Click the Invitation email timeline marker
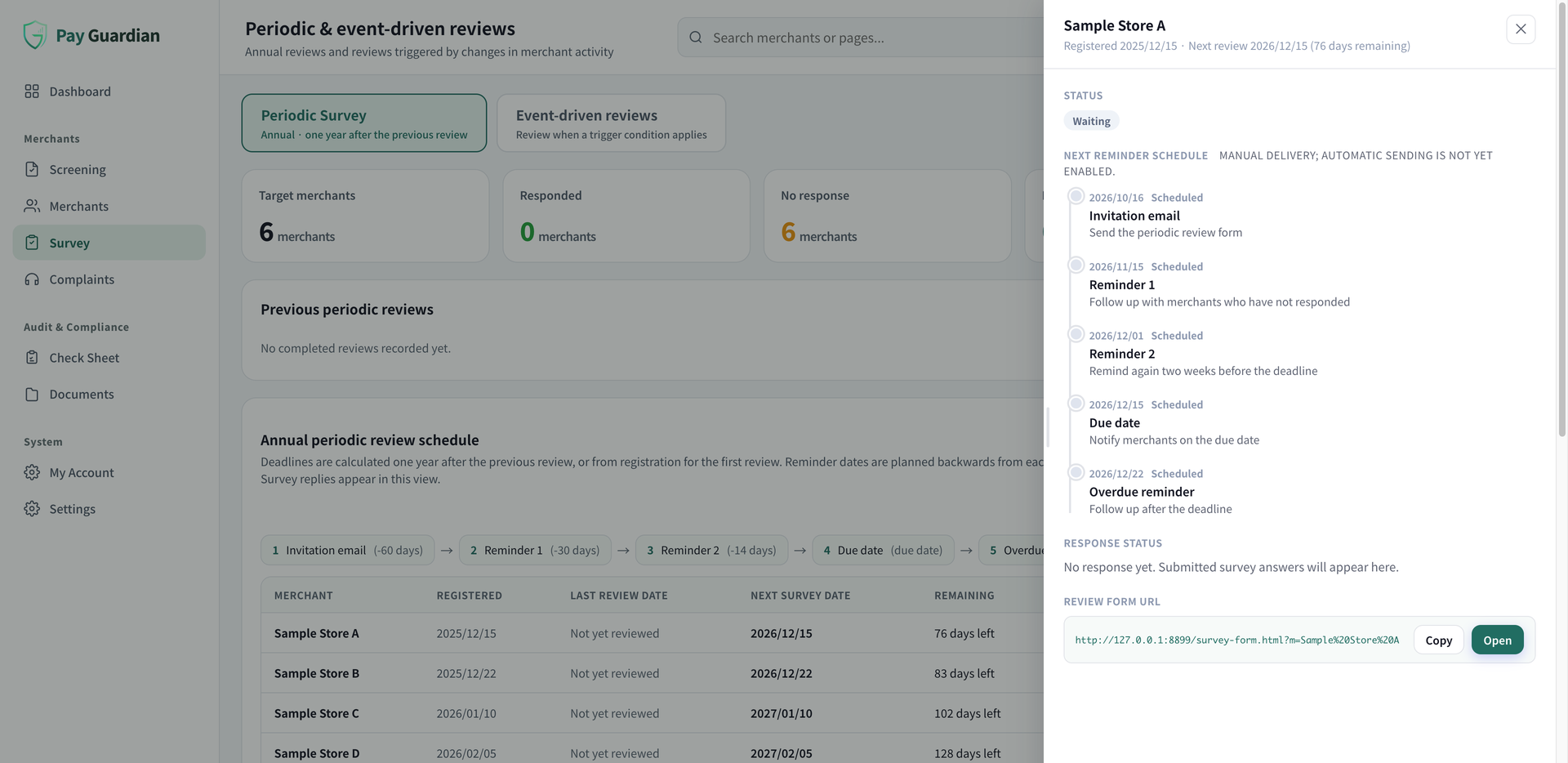This screenshot has height=763, width=1568. pyautogui.click(x=1076, y=196)
